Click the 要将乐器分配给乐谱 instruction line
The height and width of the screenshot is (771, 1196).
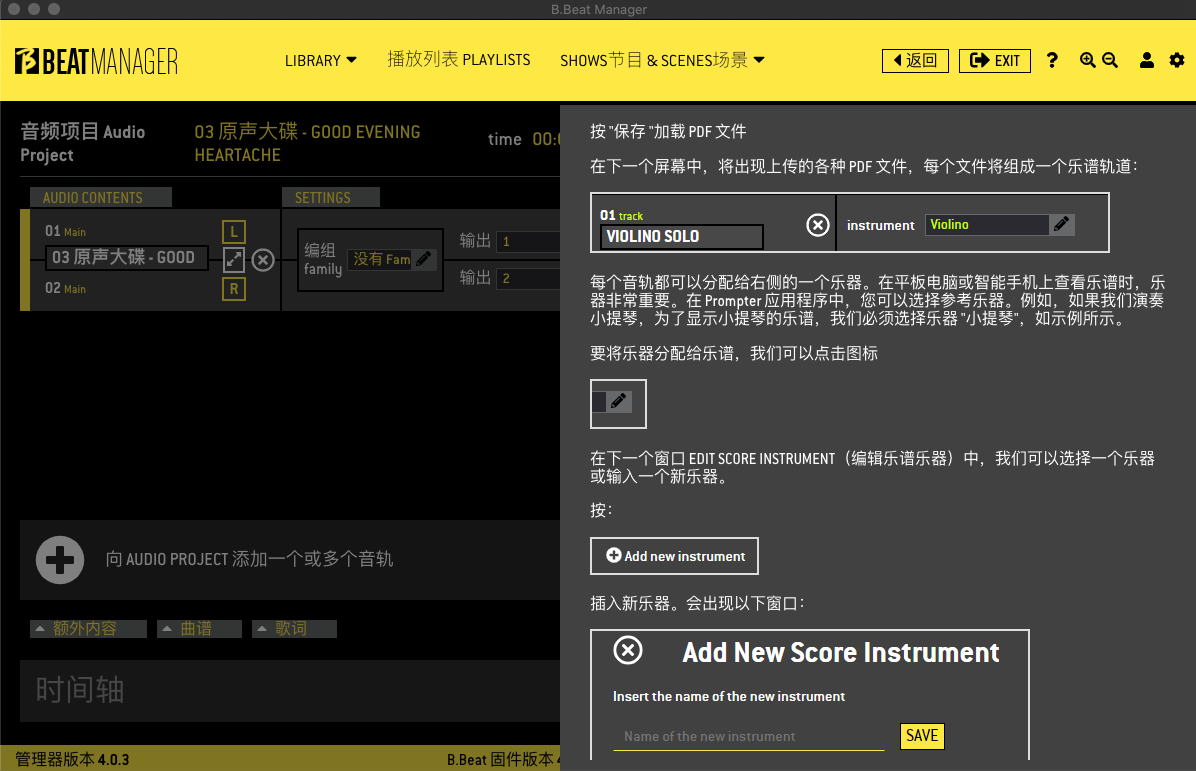[734, 353]
